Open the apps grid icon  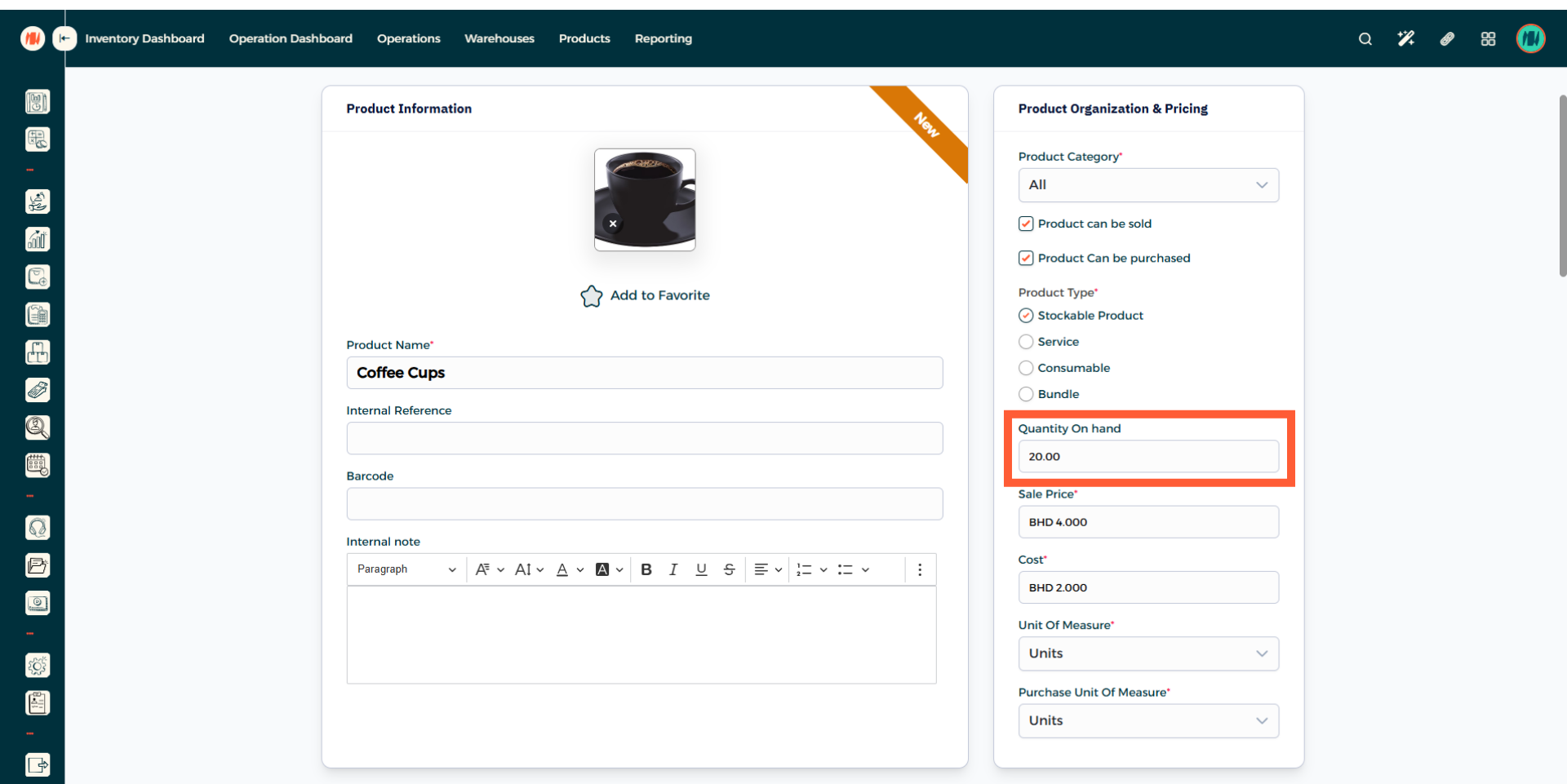(x=1488, y=39)
